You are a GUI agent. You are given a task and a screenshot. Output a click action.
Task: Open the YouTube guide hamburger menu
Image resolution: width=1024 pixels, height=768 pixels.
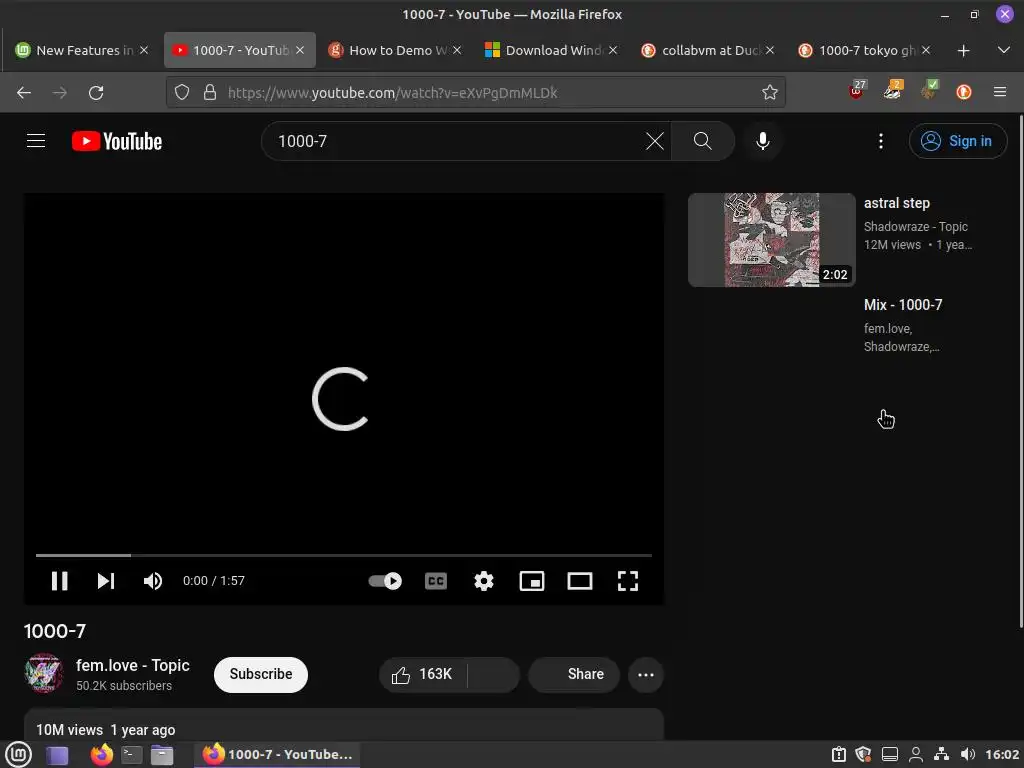coord(36,141)
